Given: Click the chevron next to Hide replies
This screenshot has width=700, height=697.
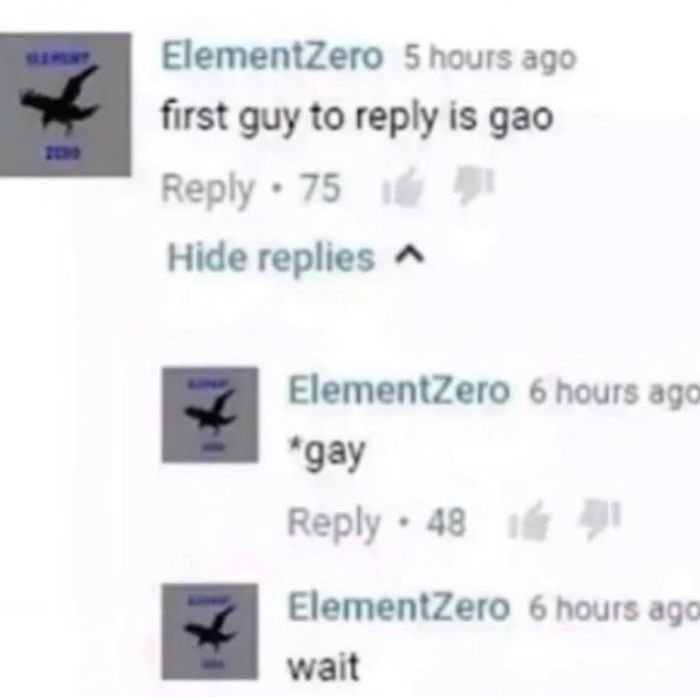Looking at the screenshot, I should [x=409, y=256].
